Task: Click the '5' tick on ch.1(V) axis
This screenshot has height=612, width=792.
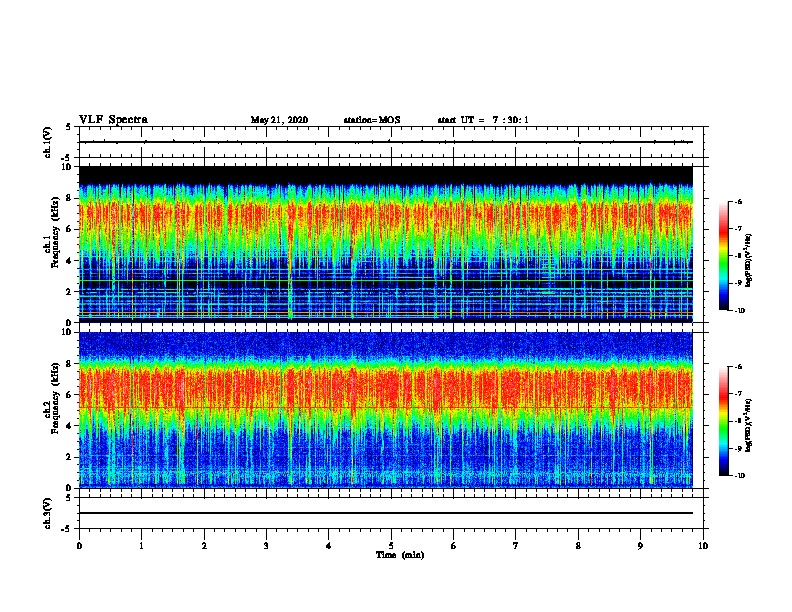Action: click(x=69, y=127)
